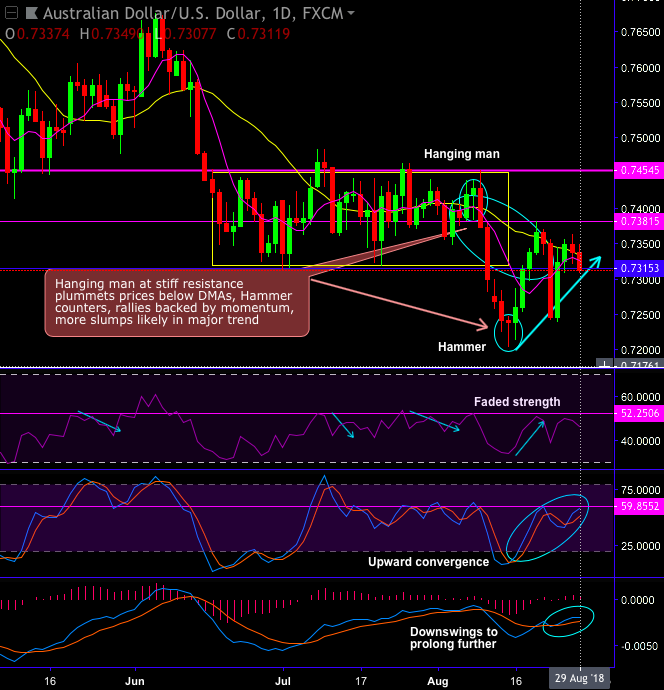664x690 pixels.
Task: Click the 60.0000 RSI axis label
Action: click(640, 397)
